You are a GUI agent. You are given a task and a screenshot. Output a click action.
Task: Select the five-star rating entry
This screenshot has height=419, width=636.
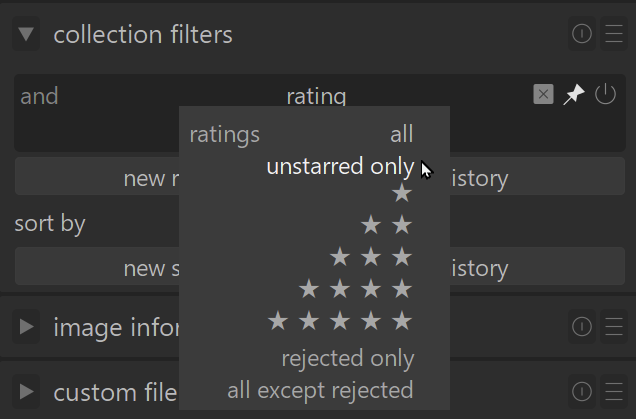(340, 322)
